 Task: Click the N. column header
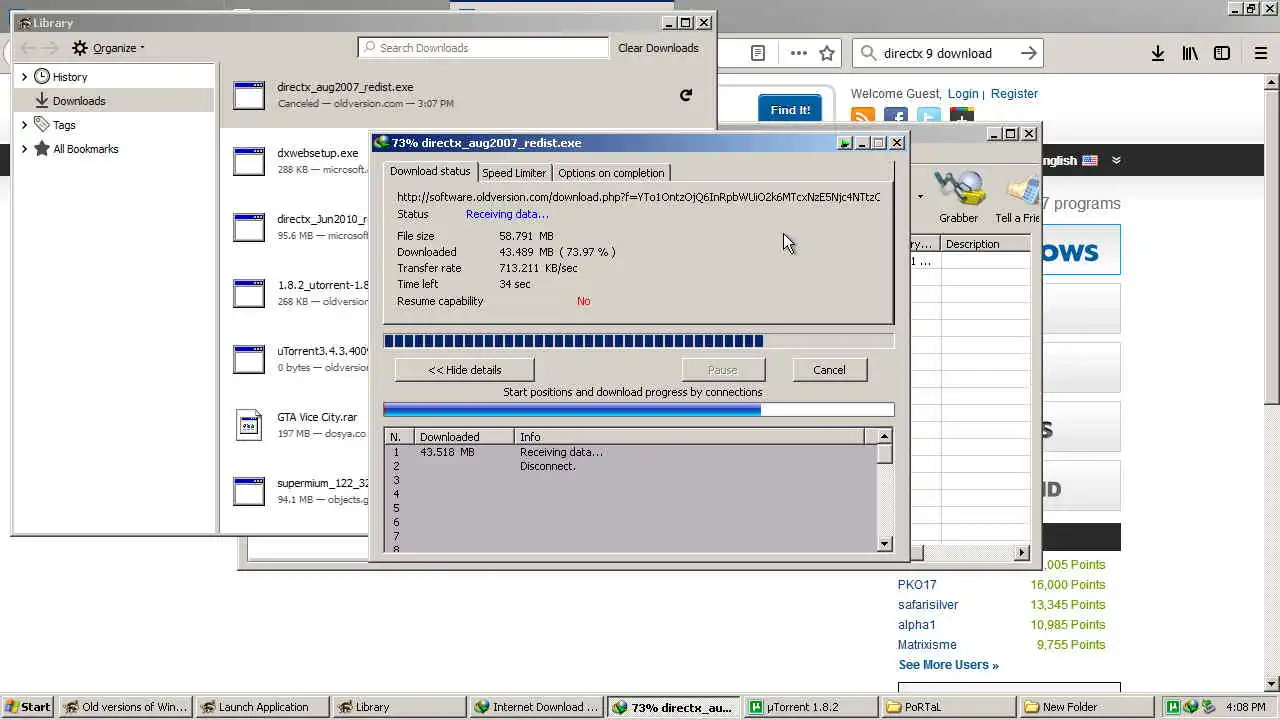click(399, 437)
